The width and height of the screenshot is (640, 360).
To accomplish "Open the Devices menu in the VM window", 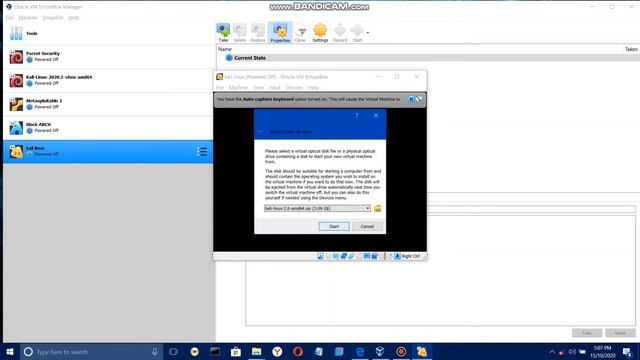I will click(294, 88).
